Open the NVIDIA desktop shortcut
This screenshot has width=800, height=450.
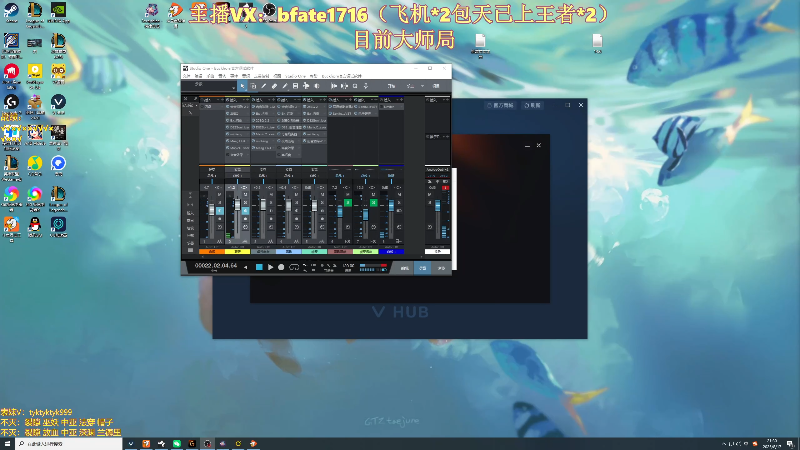pyautogui.click(x=58, y=10)
